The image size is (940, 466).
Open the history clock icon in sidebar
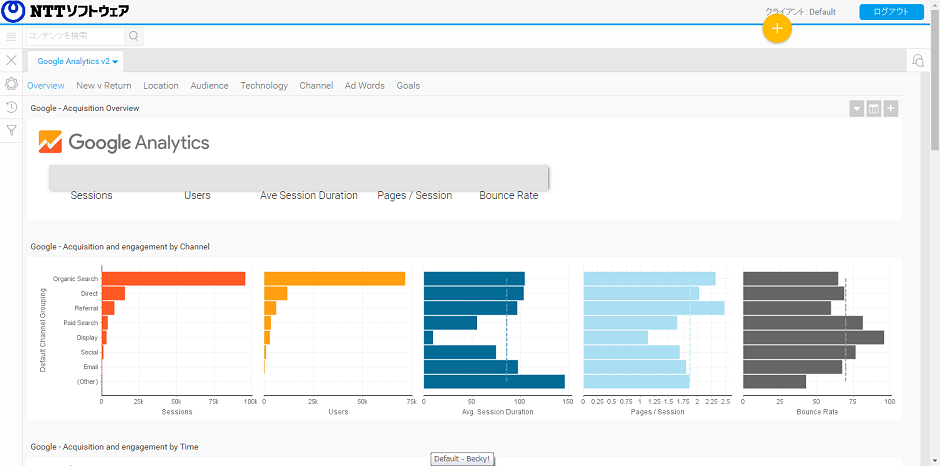point(11,107)
